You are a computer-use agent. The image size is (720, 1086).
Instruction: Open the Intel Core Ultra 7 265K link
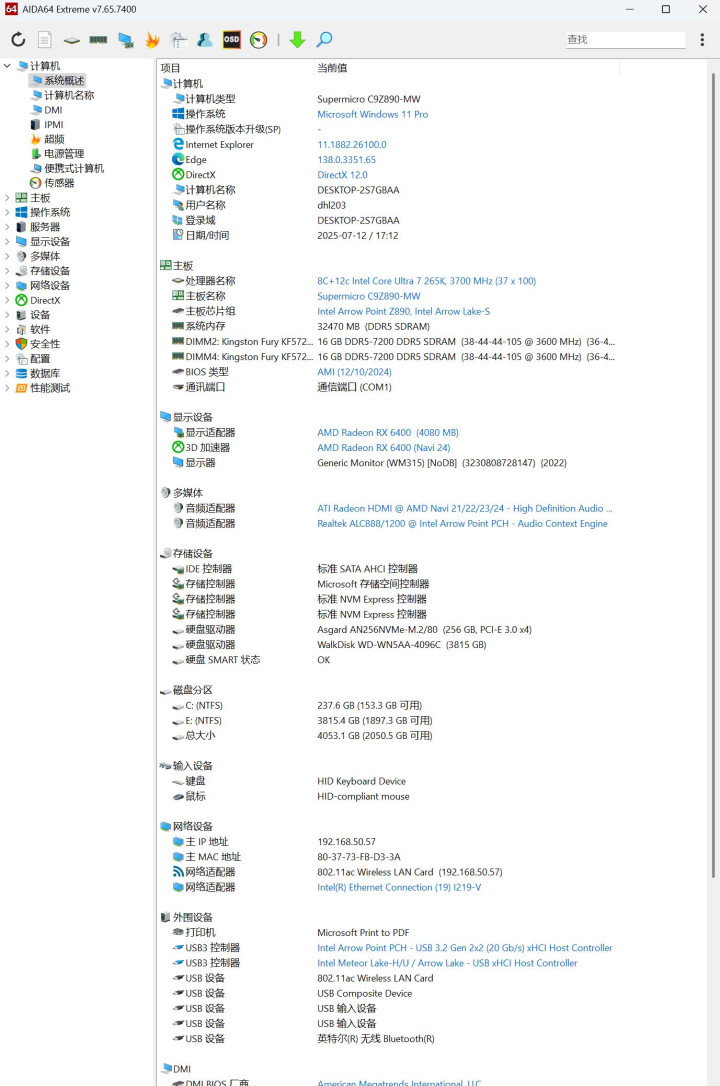426,281
